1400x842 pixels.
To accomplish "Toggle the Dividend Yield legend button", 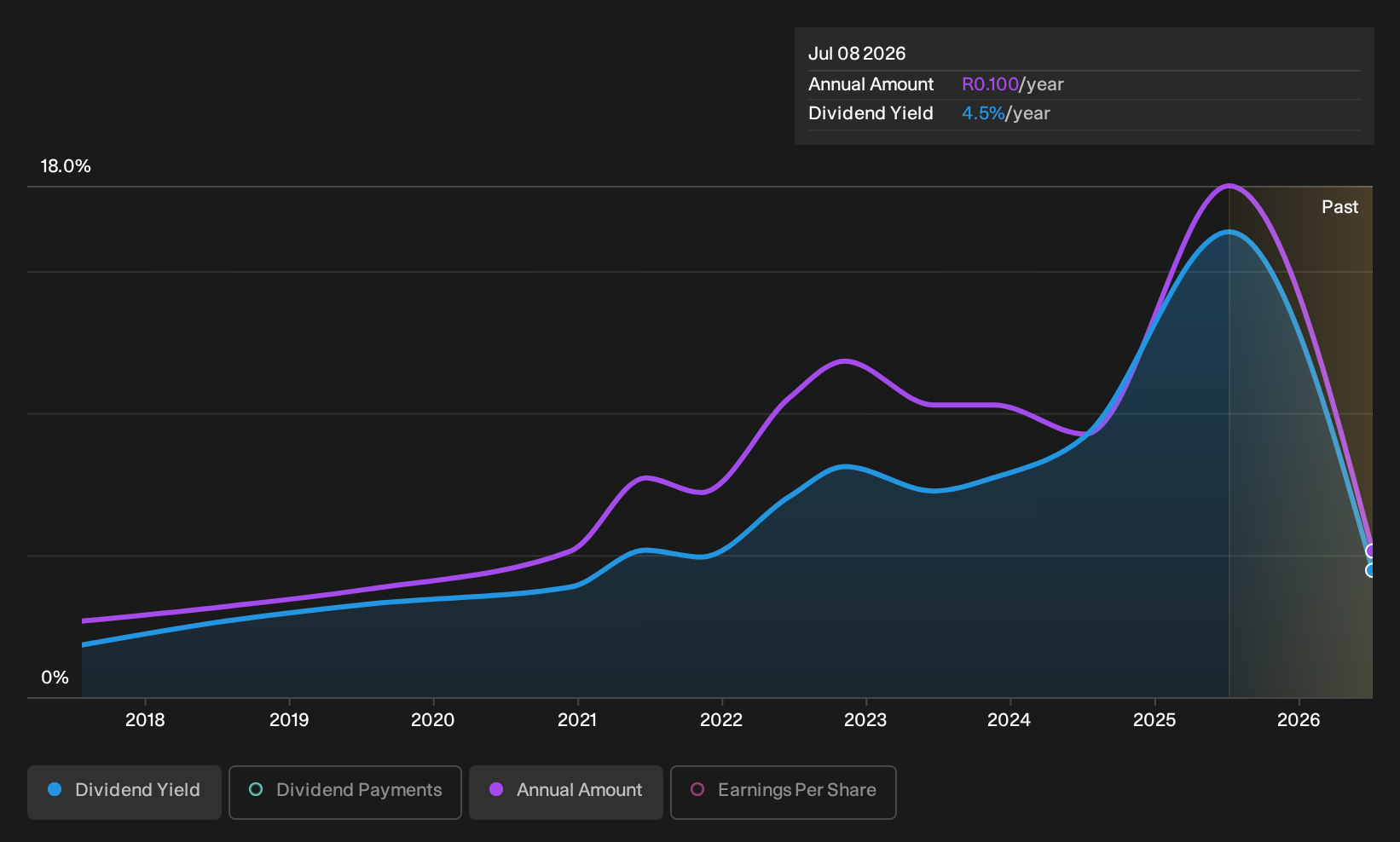I will 124,793.
